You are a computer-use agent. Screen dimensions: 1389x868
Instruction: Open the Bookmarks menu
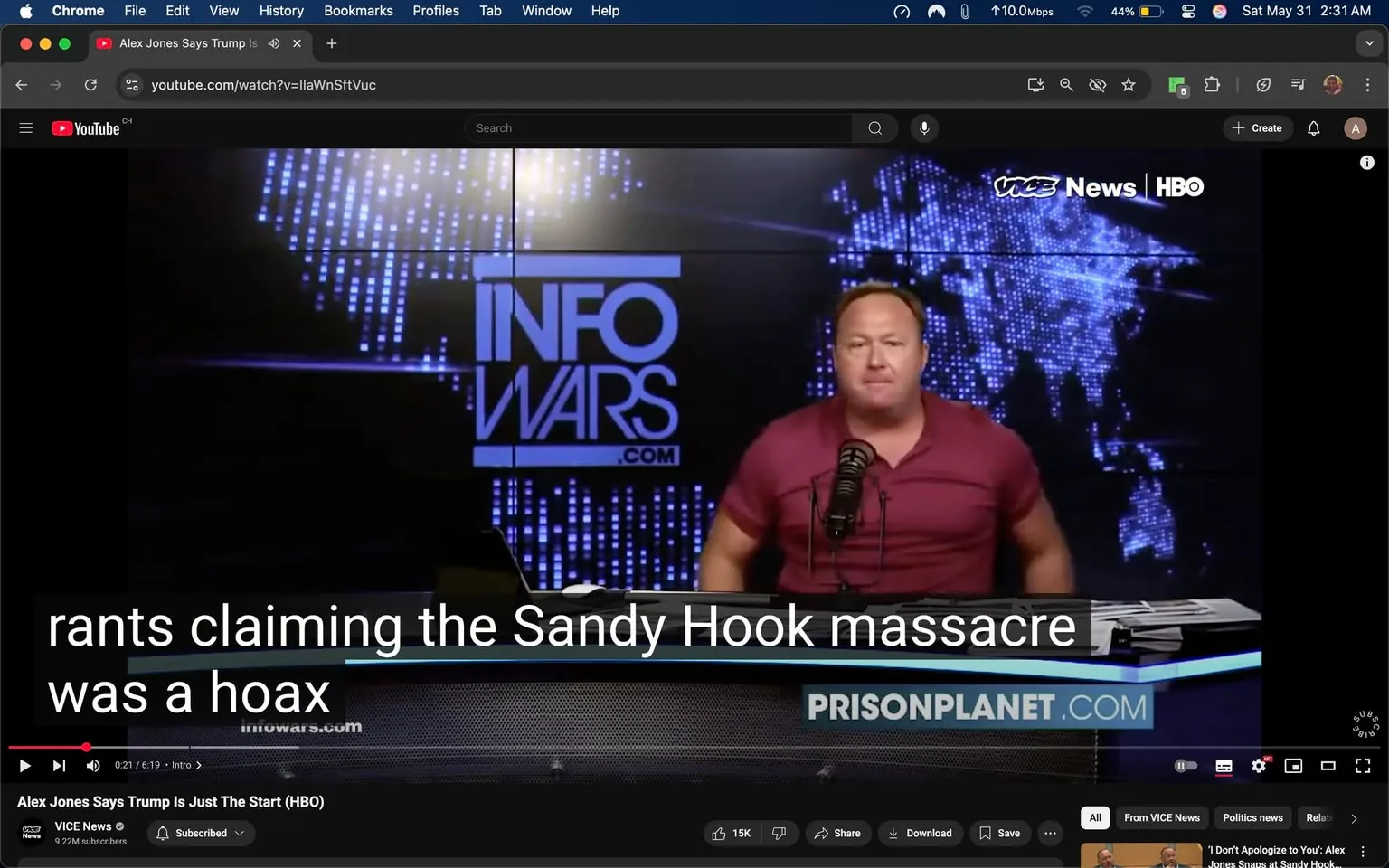[x=358, y=10]
